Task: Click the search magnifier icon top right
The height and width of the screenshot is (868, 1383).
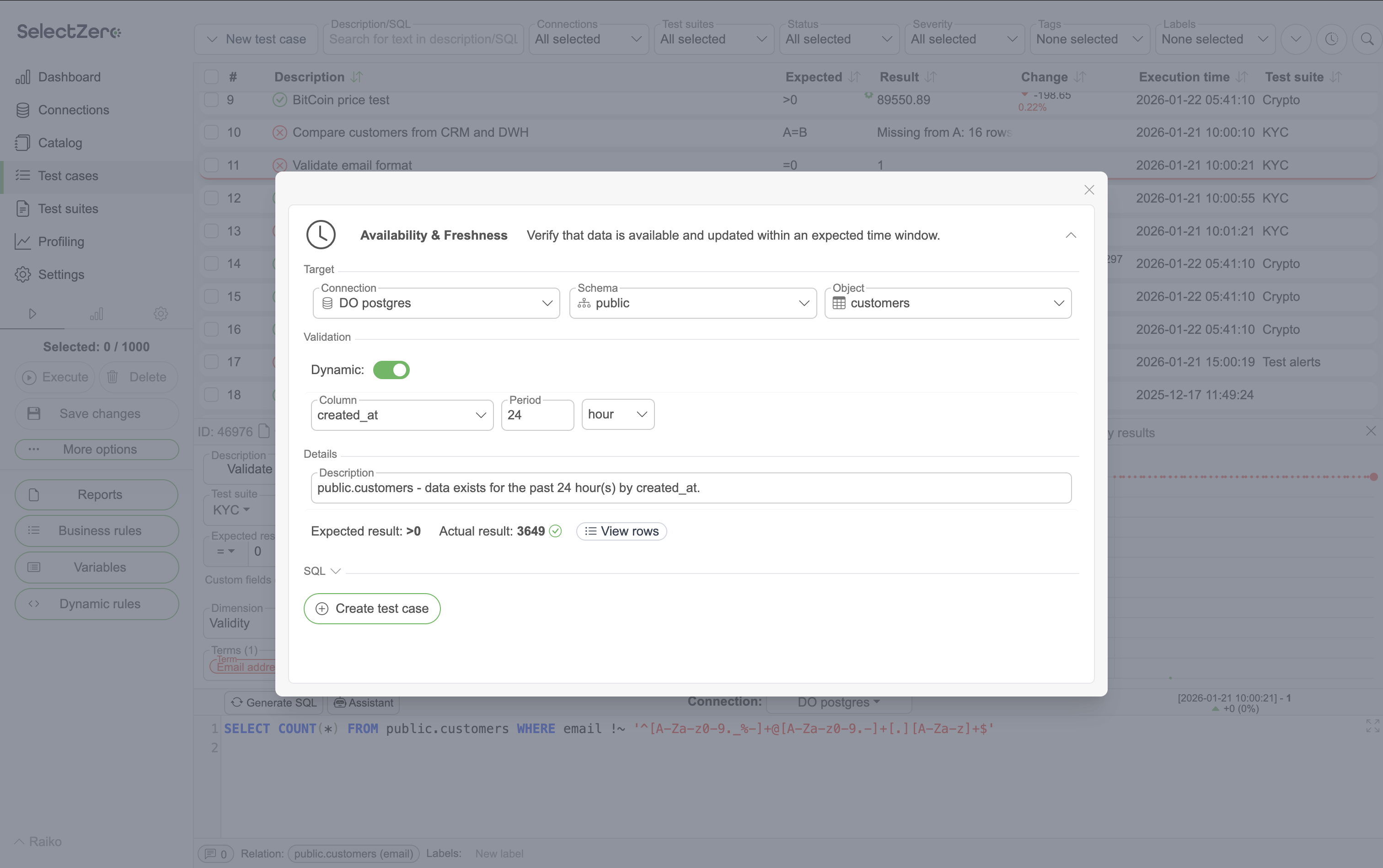Action: 1367,39
